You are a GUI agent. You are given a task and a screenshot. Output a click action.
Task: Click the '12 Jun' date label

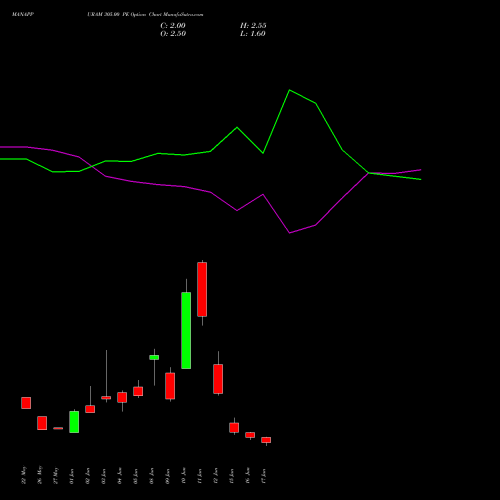[x=215, y=476]
